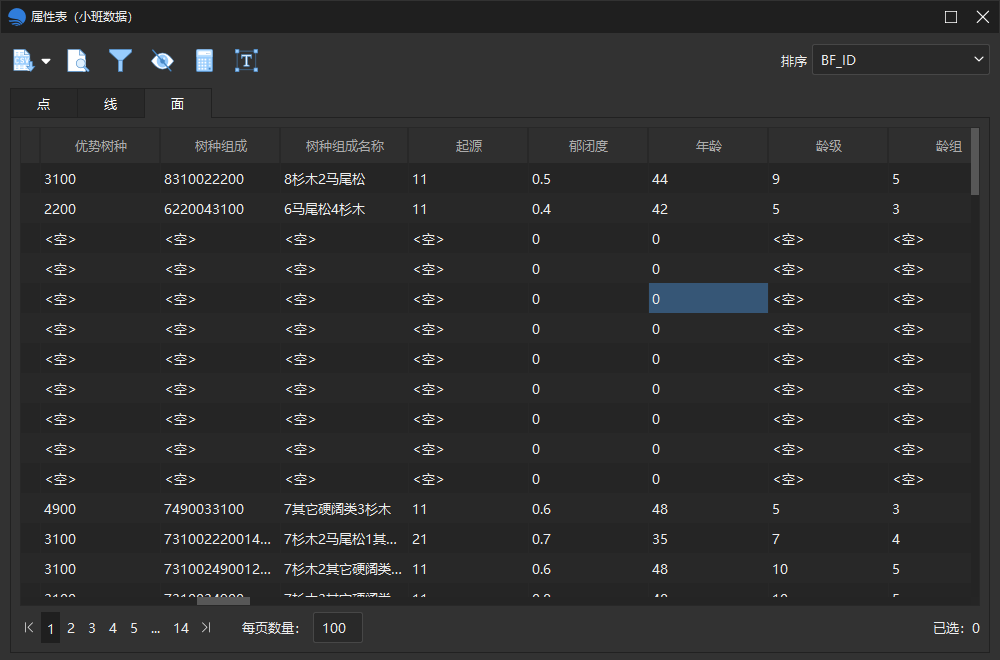Click the vertical scrollbar thumb

tap(974, 161)
